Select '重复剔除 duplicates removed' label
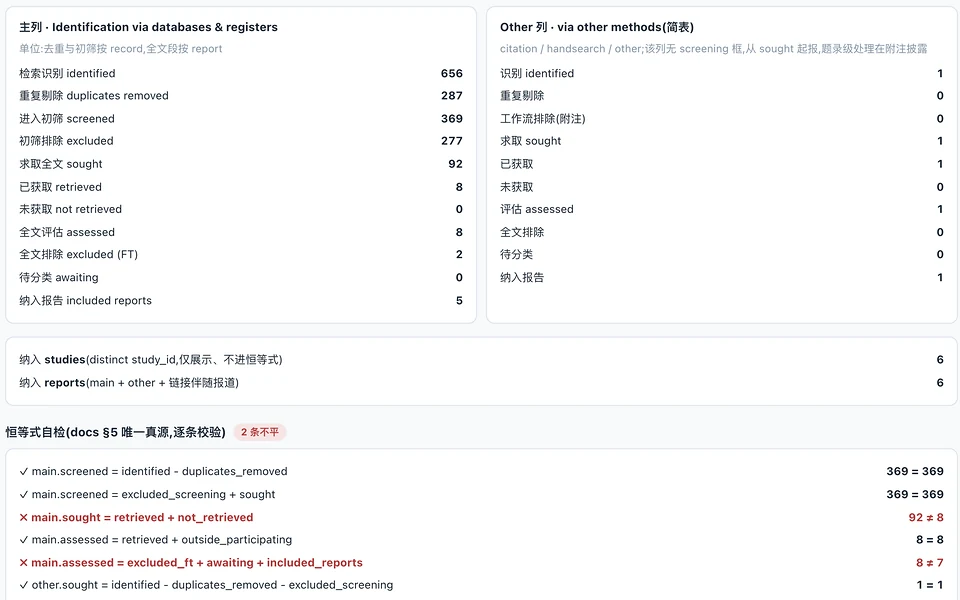This screenshot has height=600, width=960. point(94,96)
